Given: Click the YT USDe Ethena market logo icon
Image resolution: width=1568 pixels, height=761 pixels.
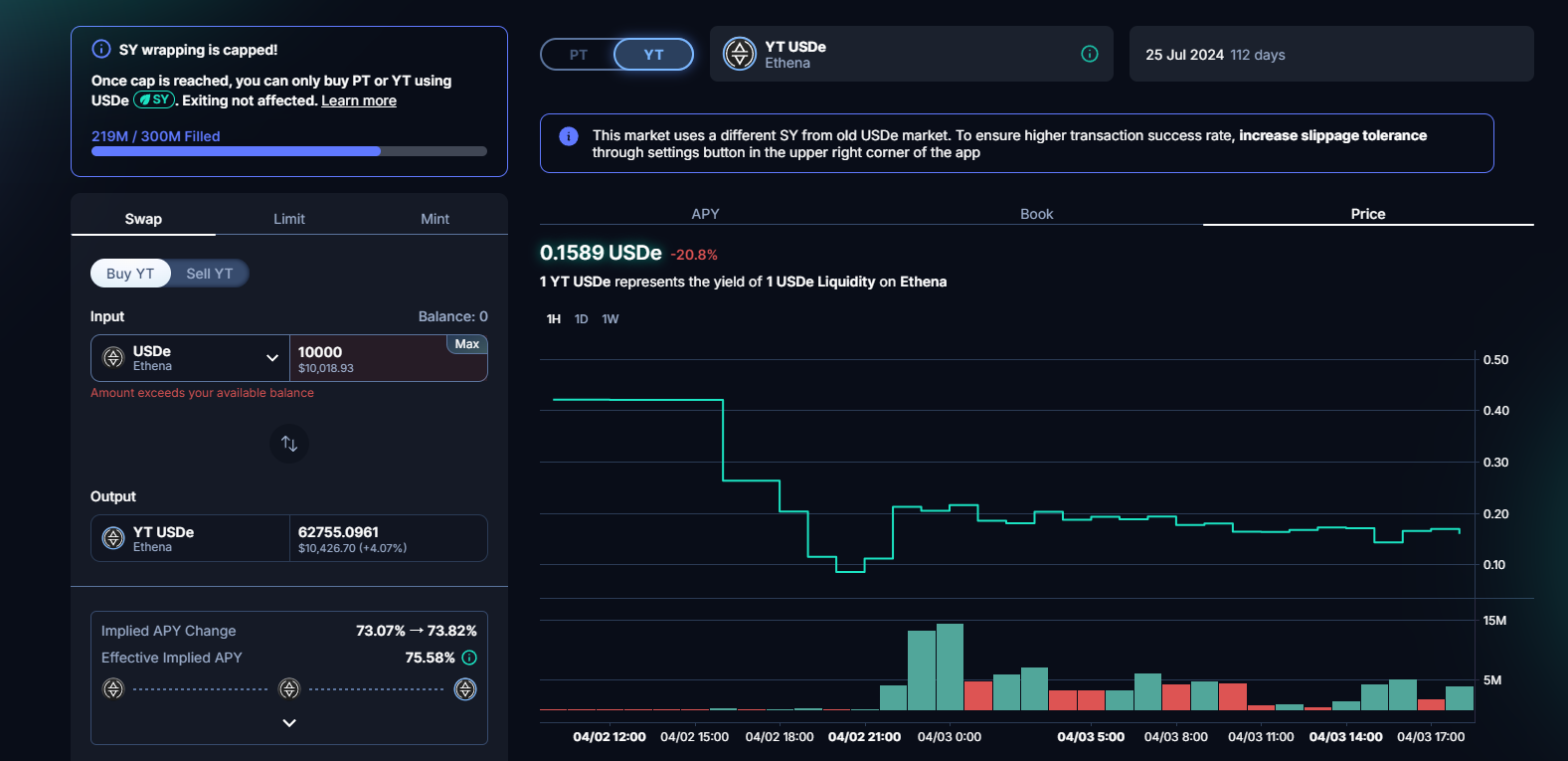Looking at the screenshot, I should [740, 54].
